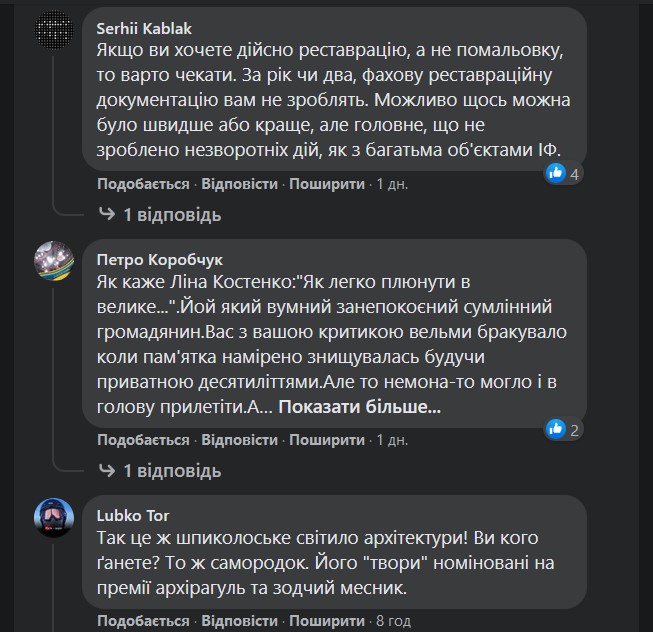Like Петро Коробчук's comment via Подобається
Viewport: 653px width, 632px height.
pos(143,440)
